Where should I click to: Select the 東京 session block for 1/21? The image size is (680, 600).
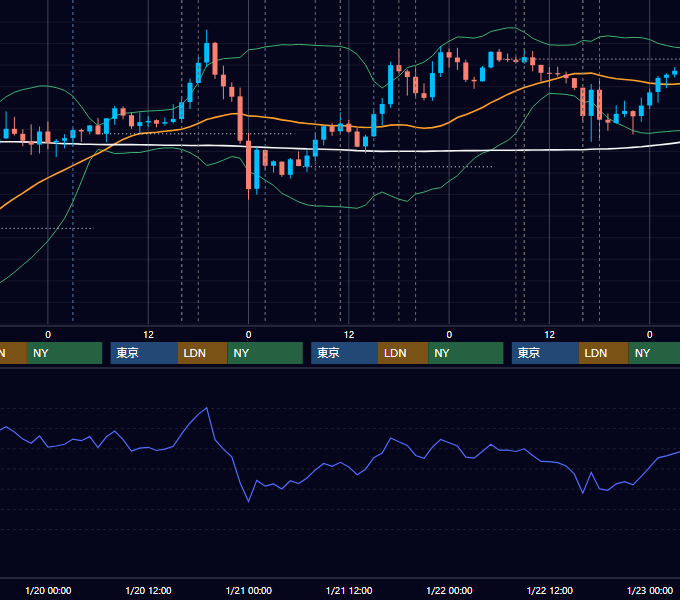point(345,353)
